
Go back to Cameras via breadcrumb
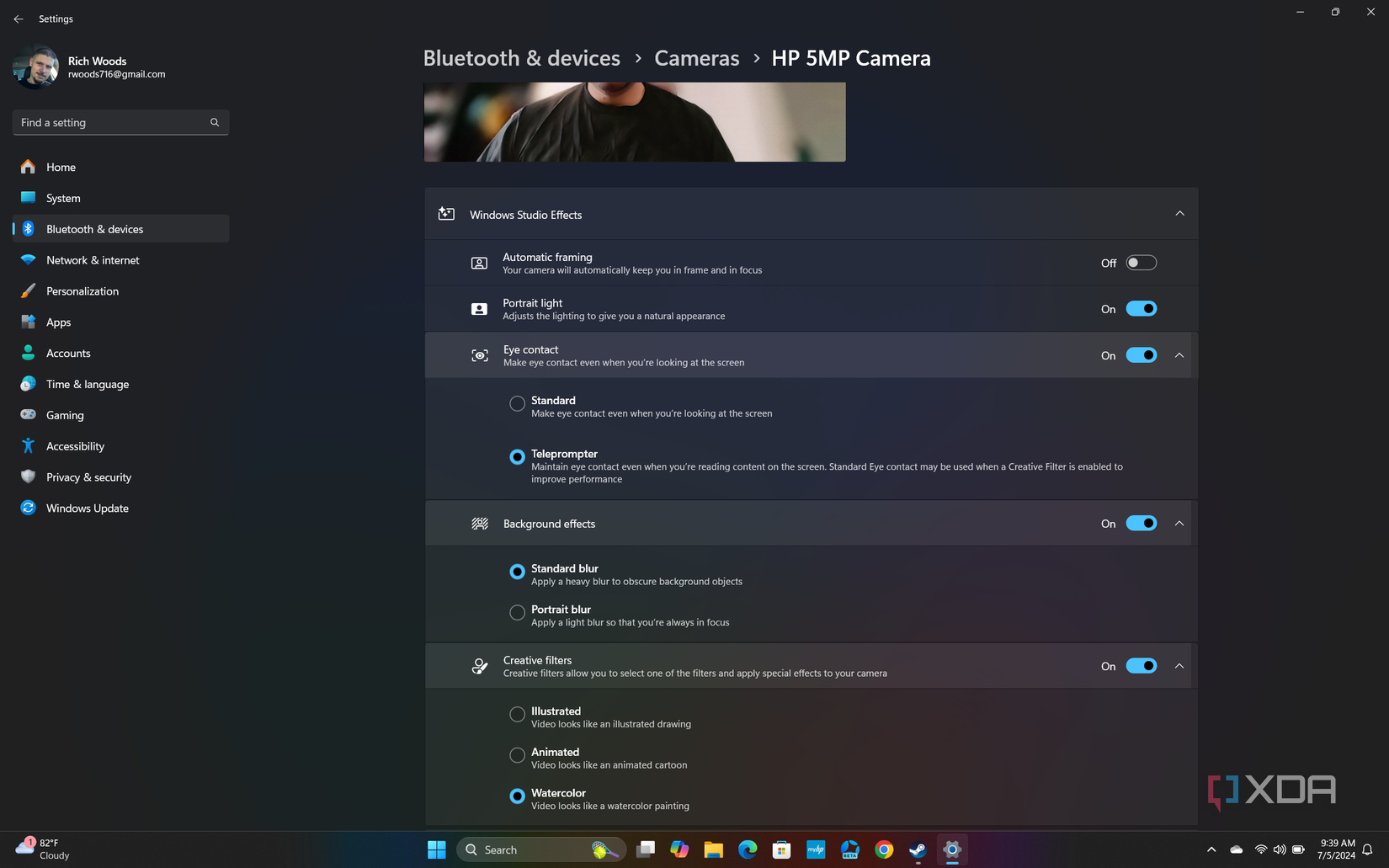click(x=696, y=58)
